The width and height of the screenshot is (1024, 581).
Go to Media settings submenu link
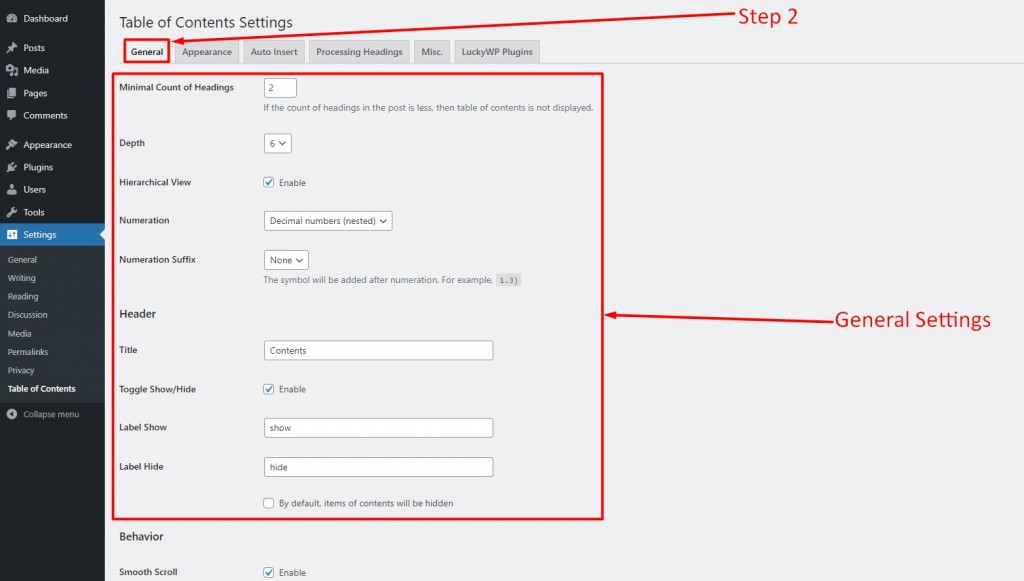20,333
